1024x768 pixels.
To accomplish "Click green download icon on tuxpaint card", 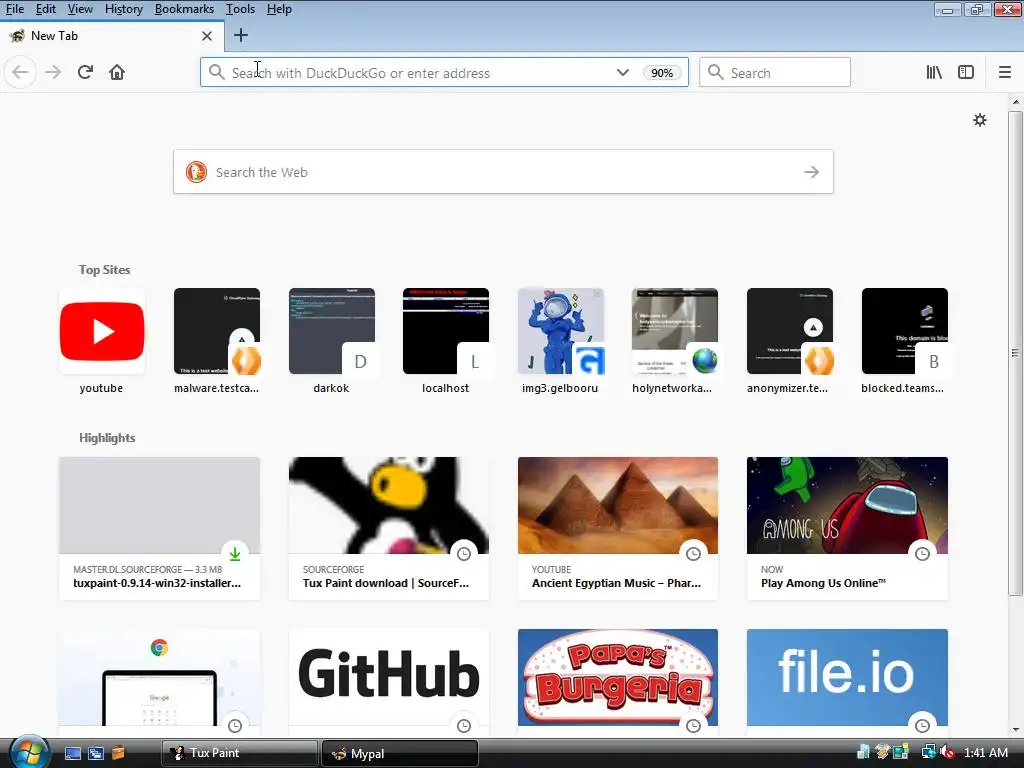I will coord(235,554).
